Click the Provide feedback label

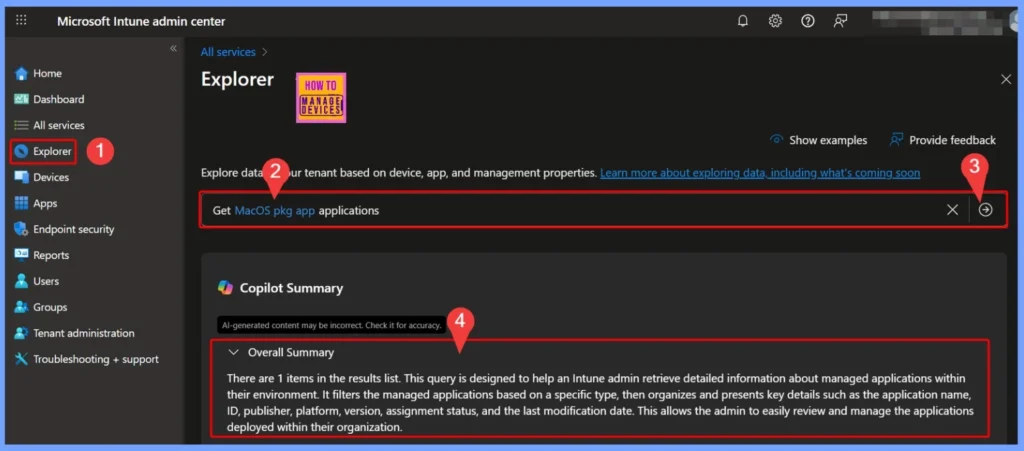point(952,140)
